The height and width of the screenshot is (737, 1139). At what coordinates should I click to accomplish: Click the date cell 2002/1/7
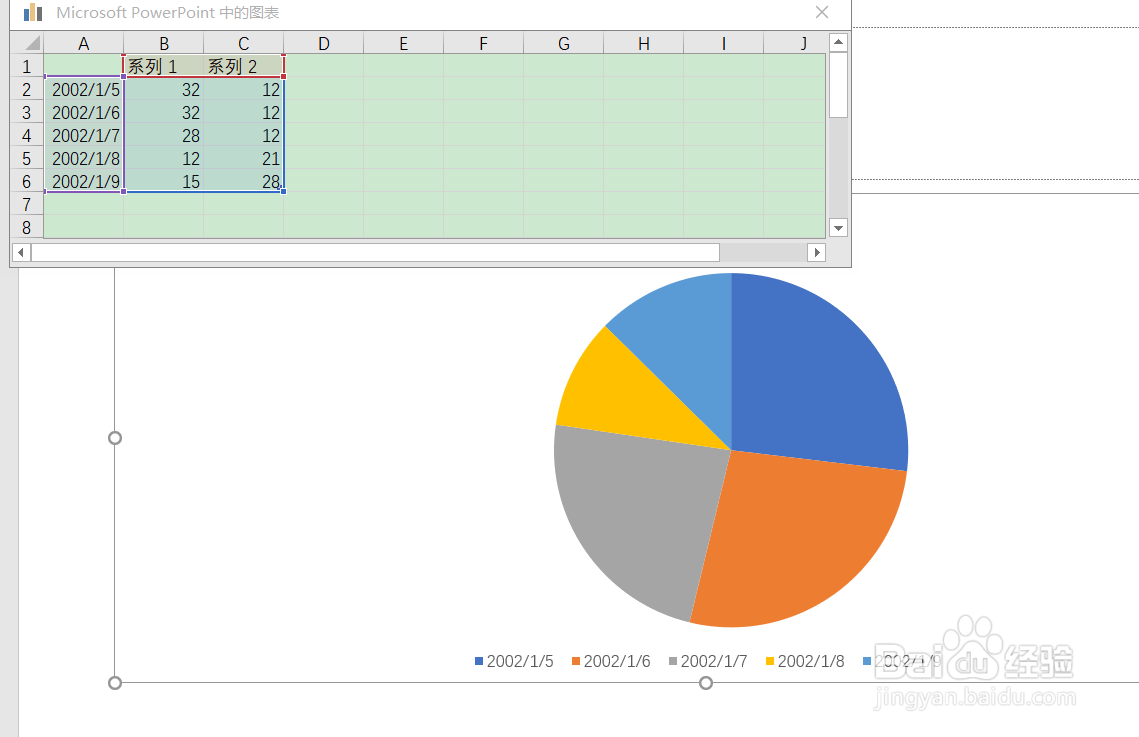point(84,135)
